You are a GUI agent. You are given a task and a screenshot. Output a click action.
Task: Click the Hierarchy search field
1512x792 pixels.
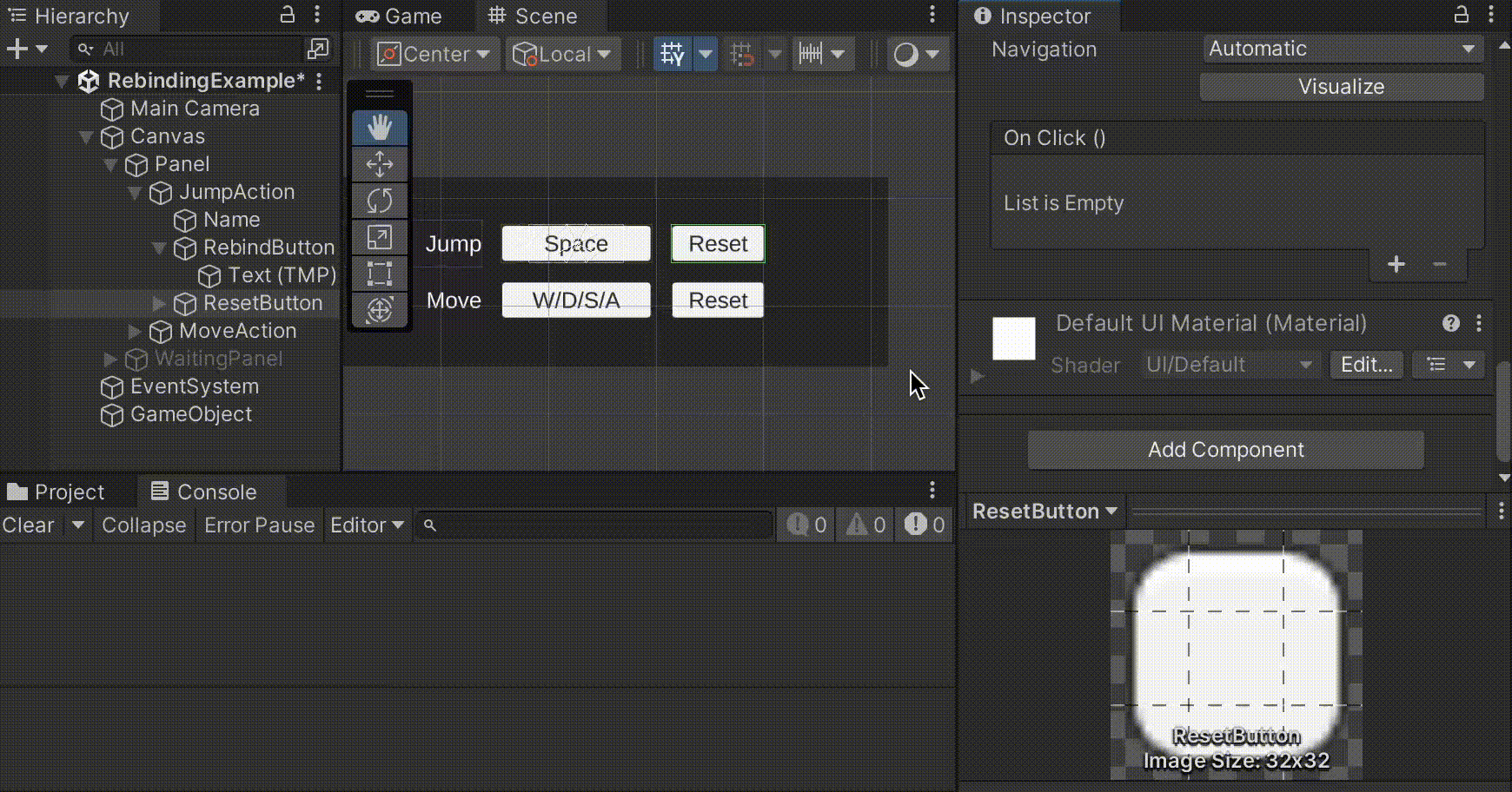point(188,49)
